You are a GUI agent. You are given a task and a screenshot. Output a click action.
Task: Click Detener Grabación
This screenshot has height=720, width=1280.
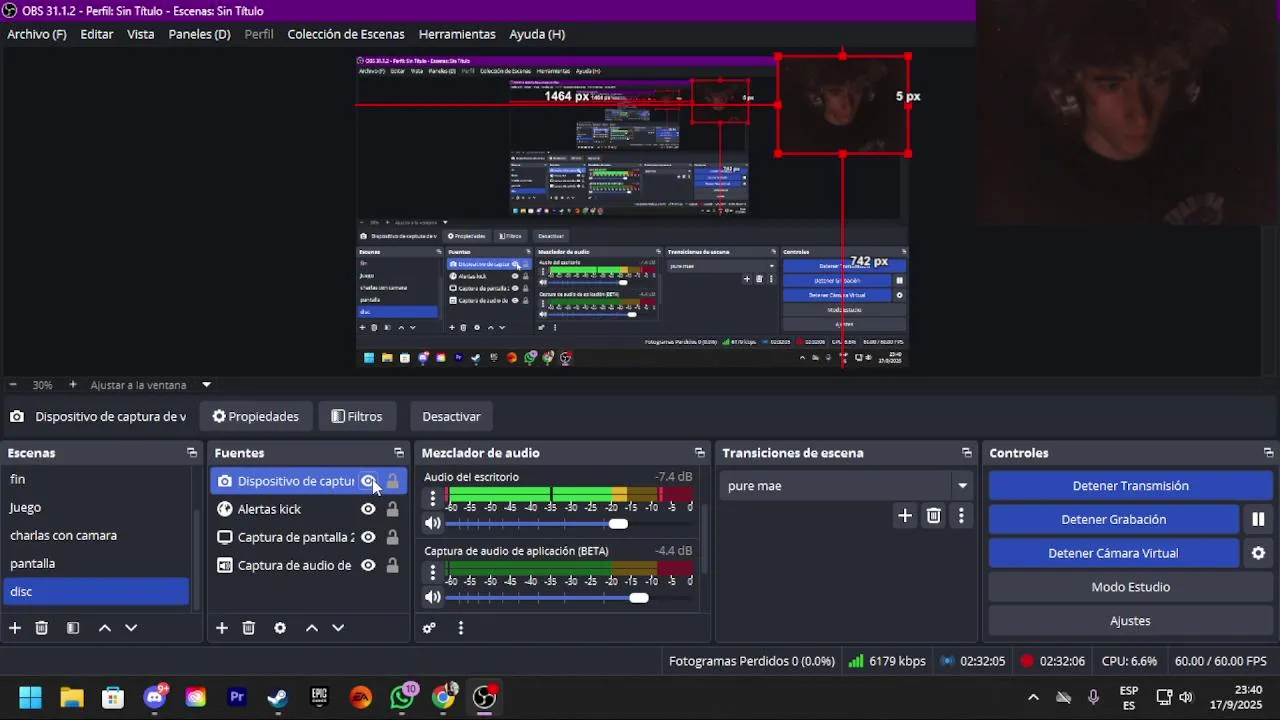[x=1113, y=519]
